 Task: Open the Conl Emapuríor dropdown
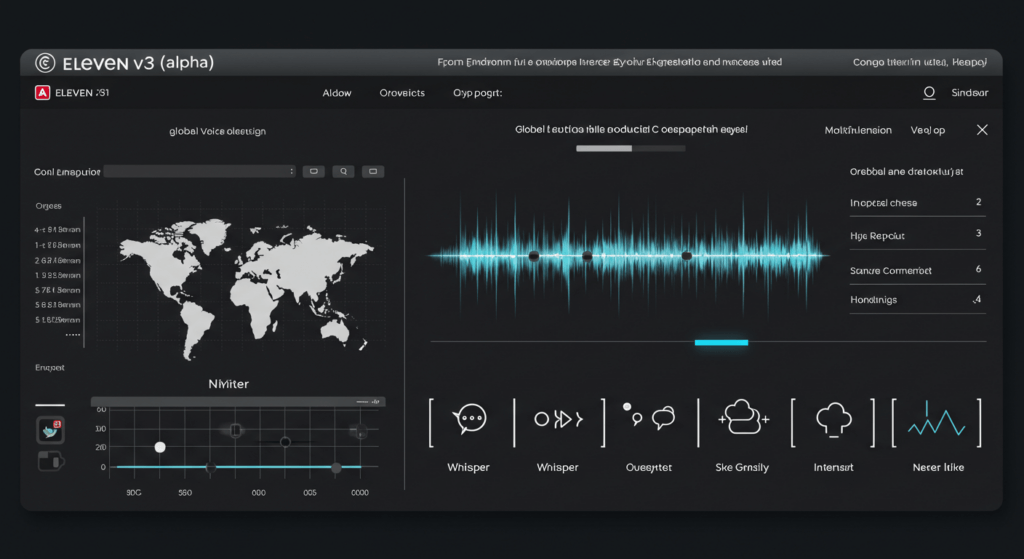(x=199, y=171)
